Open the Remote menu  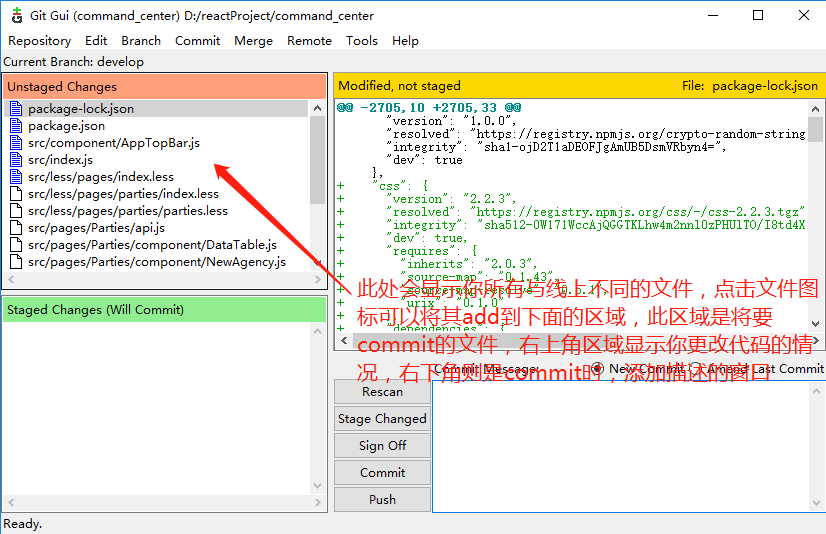[x=309, y=41]
